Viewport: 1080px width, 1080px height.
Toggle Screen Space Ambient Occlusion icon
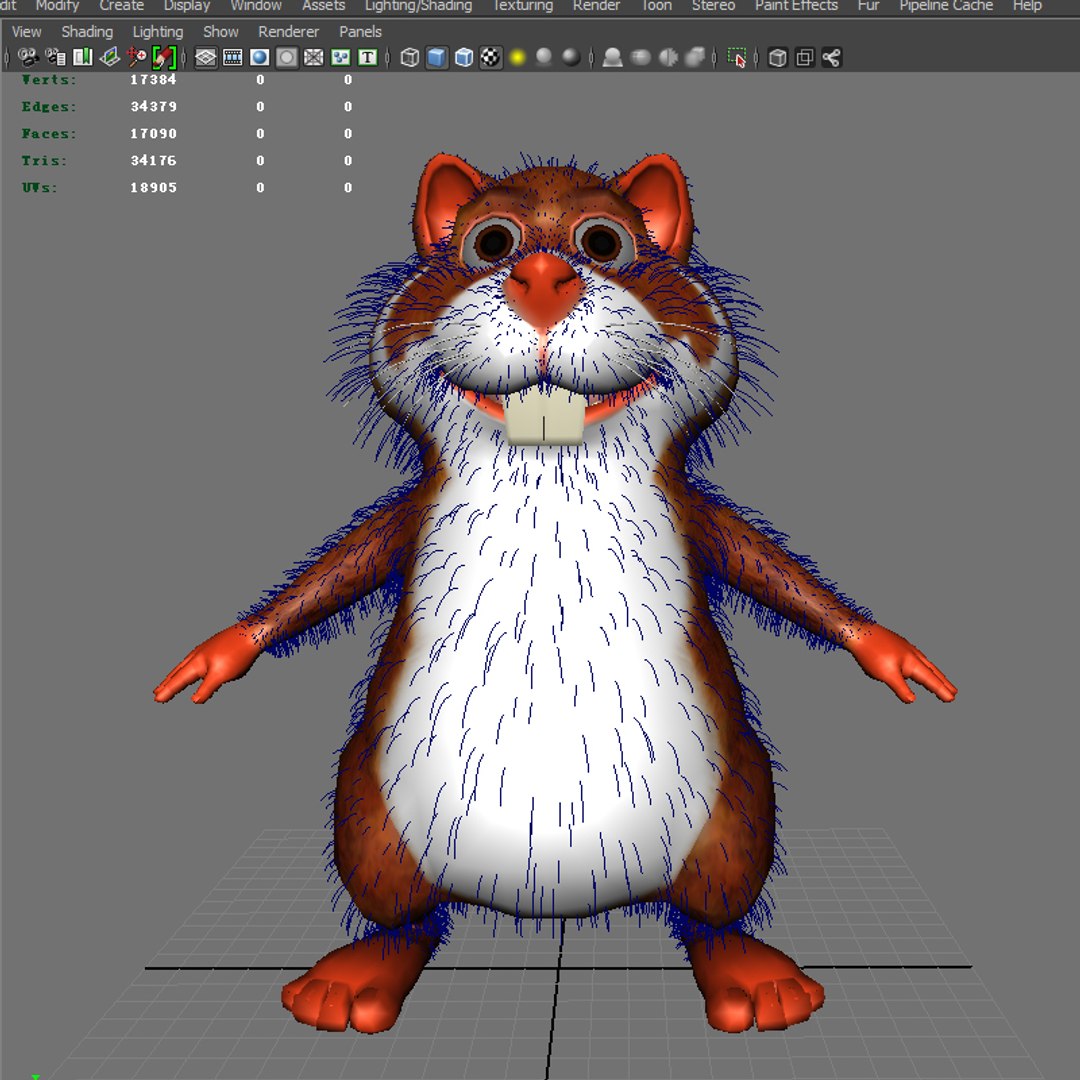[x=612, y=57]
